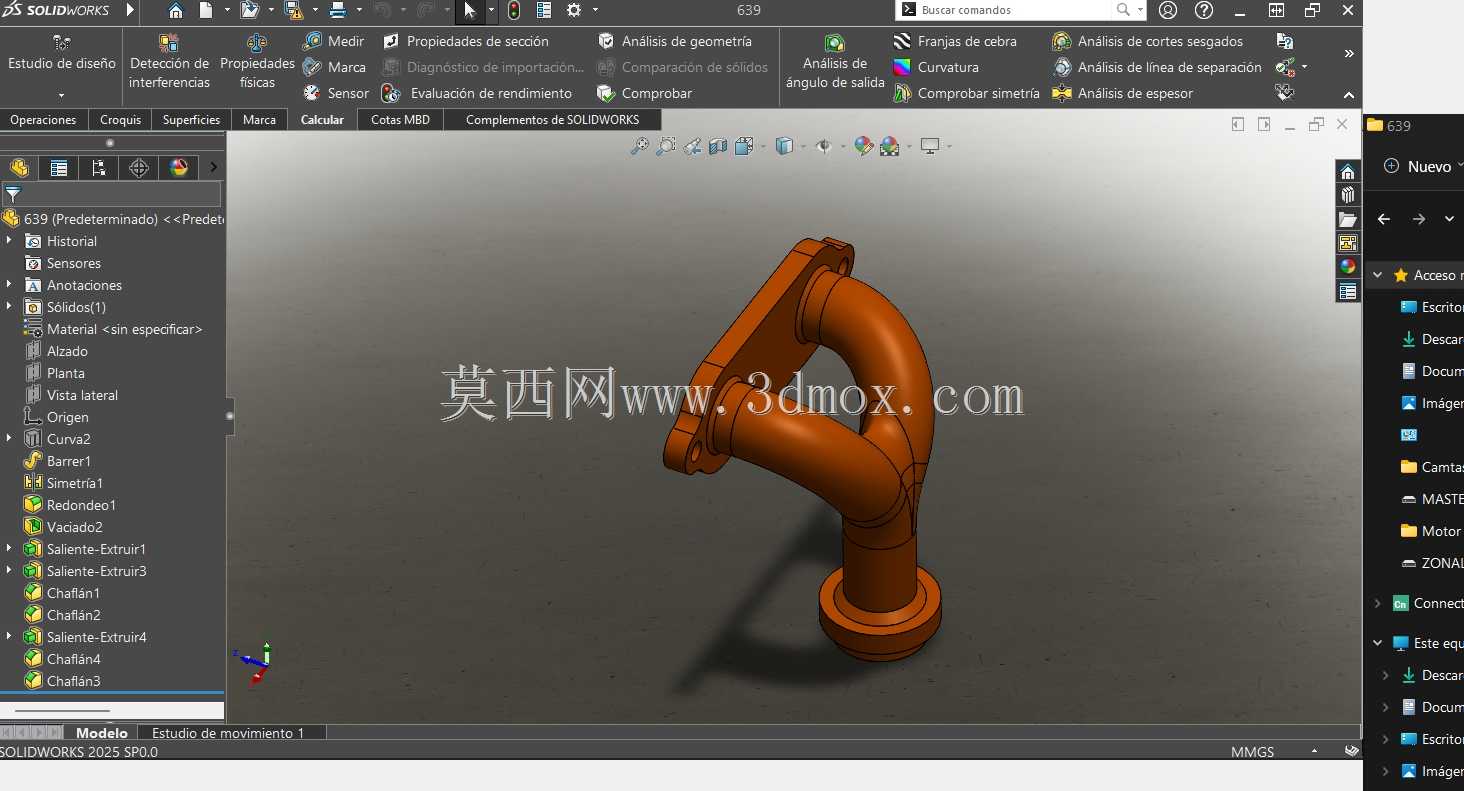The width and height of the screenshot is (1464, 791).
Task: Click the Zoom to Area icon
Action: pos(666,146)
